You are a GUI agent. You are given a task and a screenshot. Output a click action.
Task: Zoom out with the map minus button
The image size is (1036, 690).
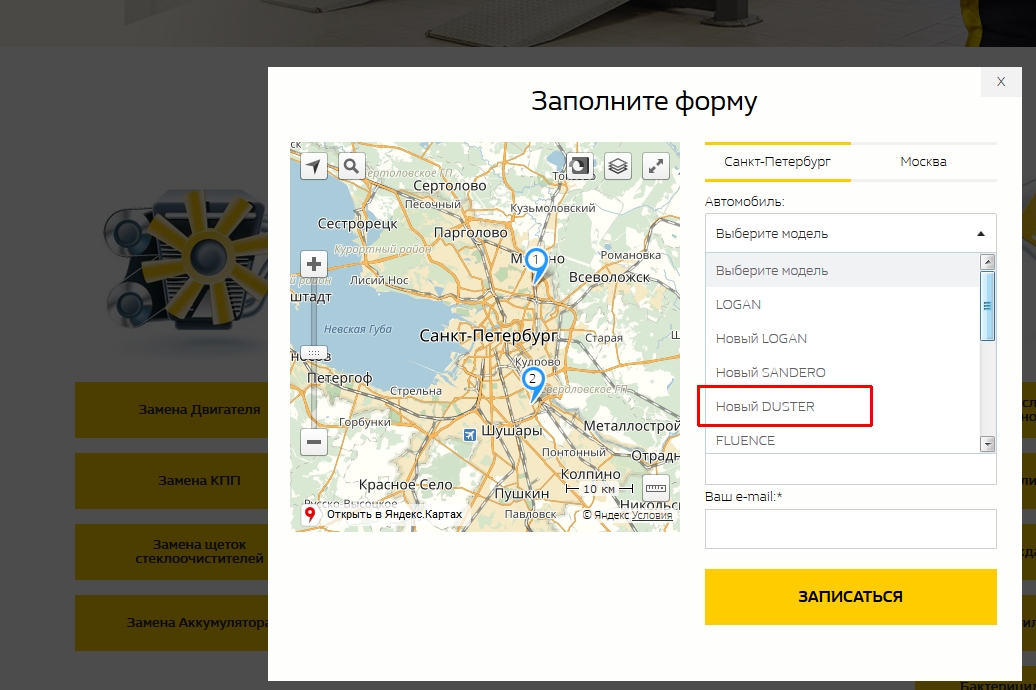click(x=314, y=441)
